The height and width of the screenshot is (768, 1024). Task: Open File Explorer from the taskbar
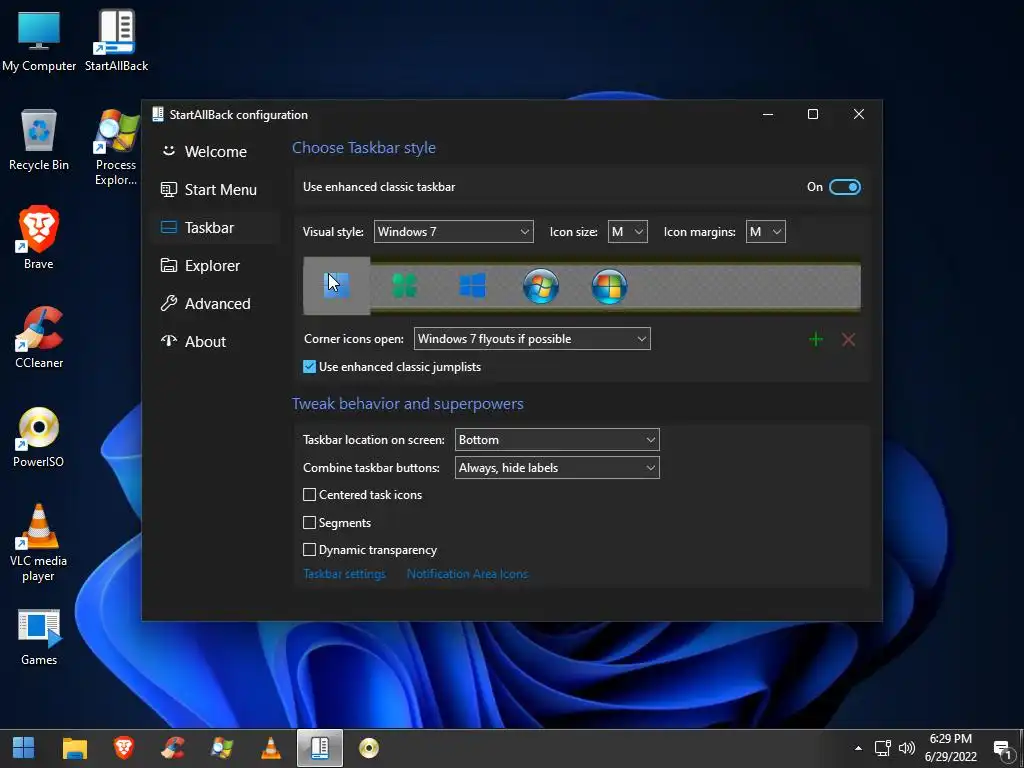pyautogui.click(x=74, y=748)
